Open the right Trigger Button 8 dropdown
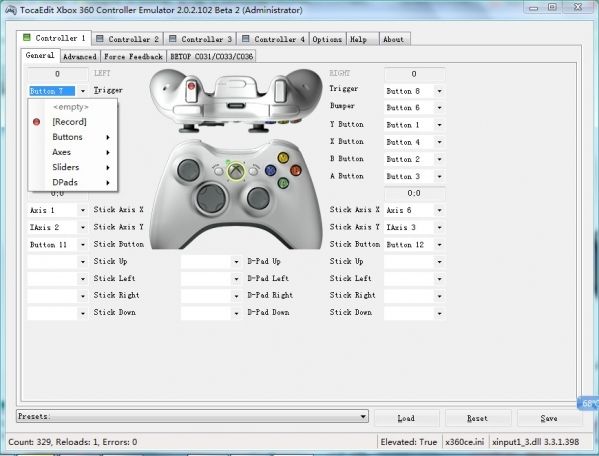599x456 pixels. point(439,91)
